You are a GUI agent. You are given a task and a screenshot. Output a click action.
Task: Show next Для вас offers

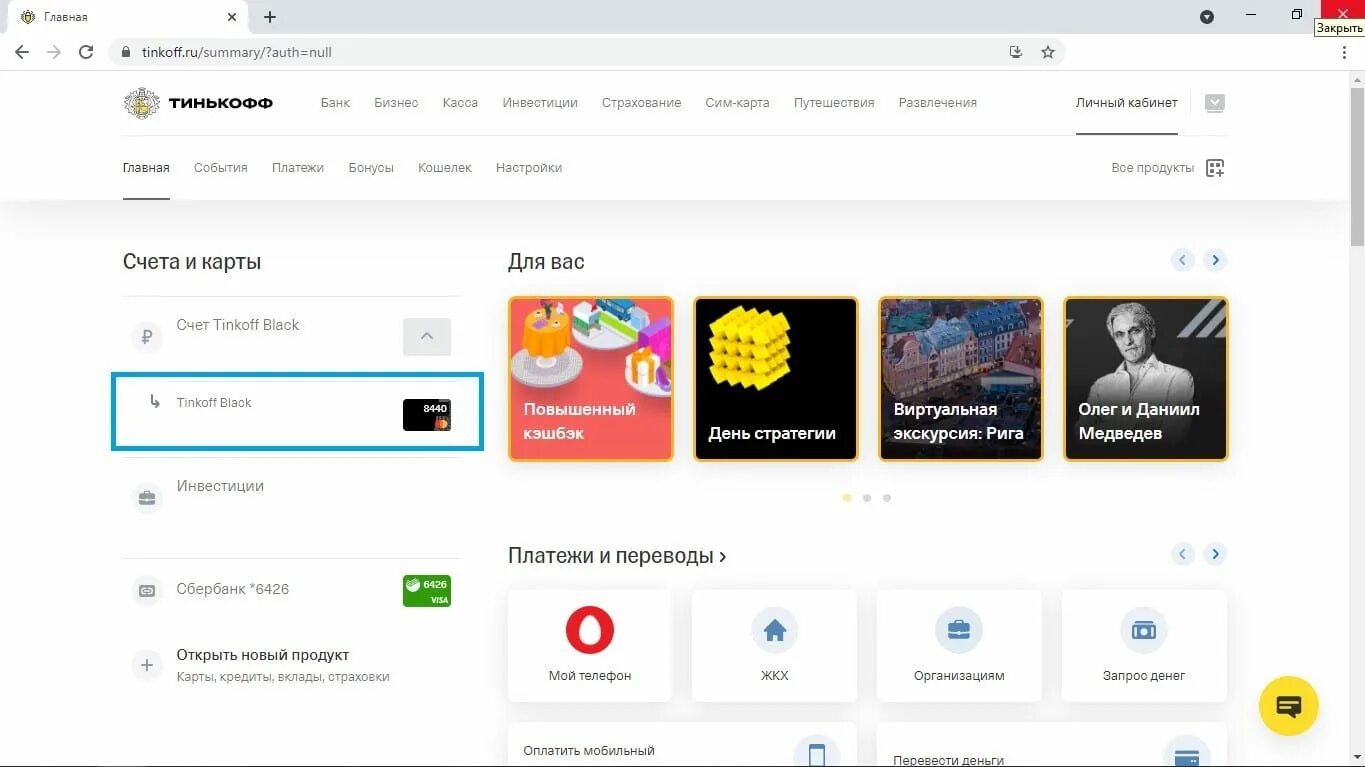(1215, 260)
